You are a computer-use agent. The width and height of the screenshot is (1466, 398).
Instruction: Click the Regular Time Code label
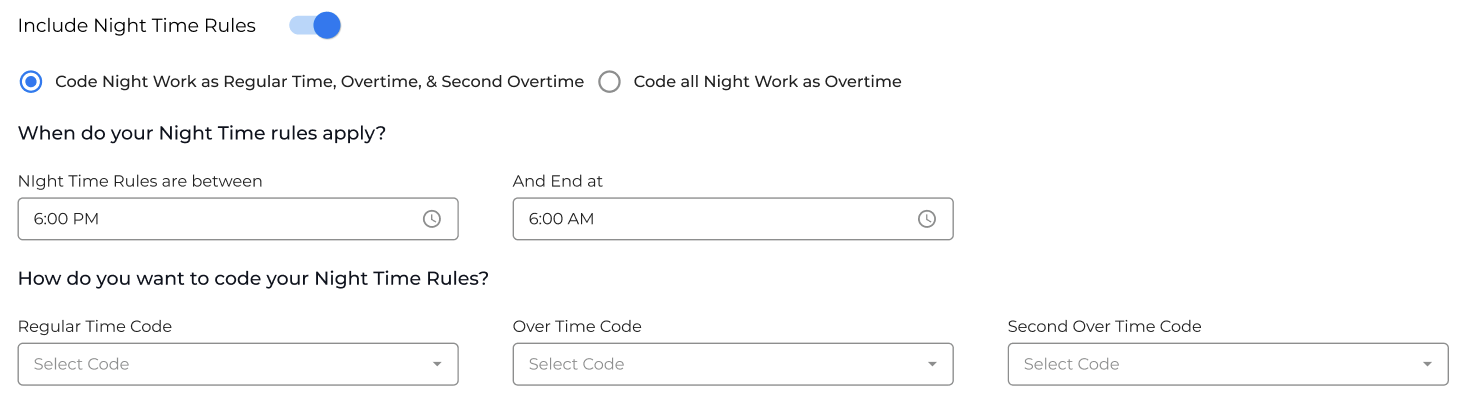pos(95,326)
